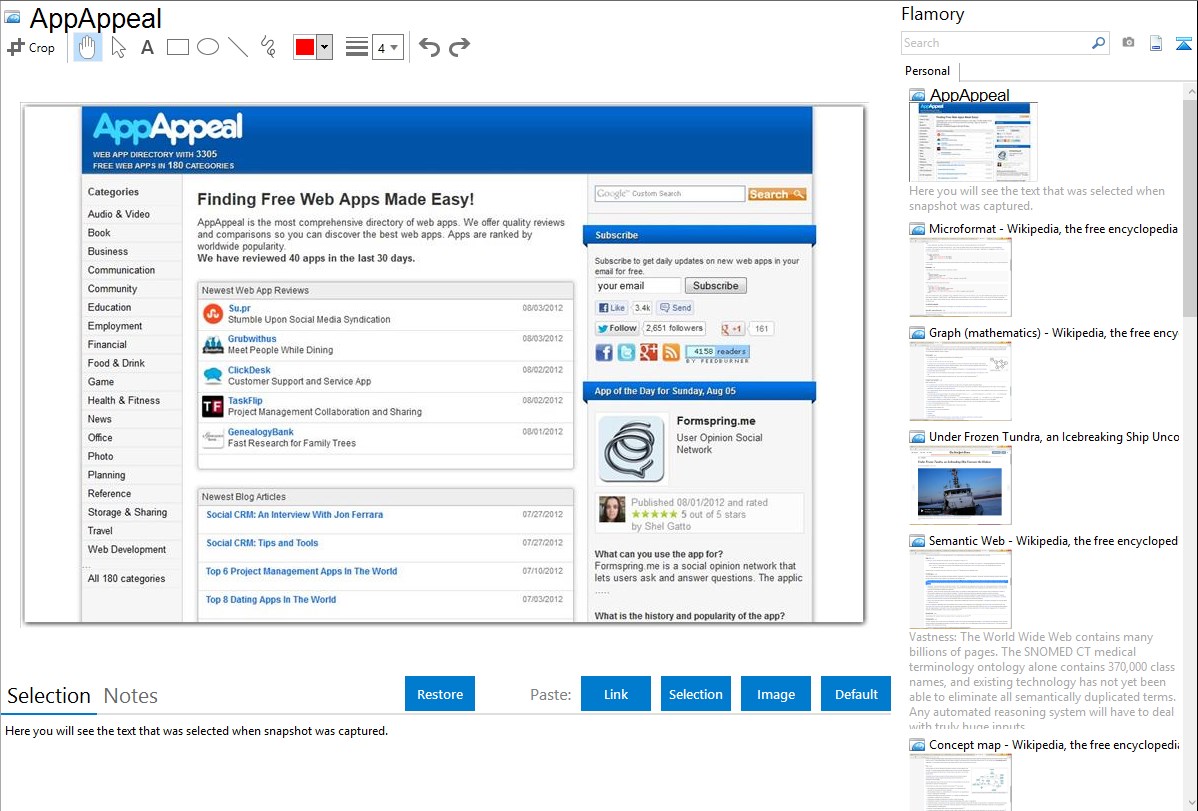Redo the last annotation

point(459,47)
